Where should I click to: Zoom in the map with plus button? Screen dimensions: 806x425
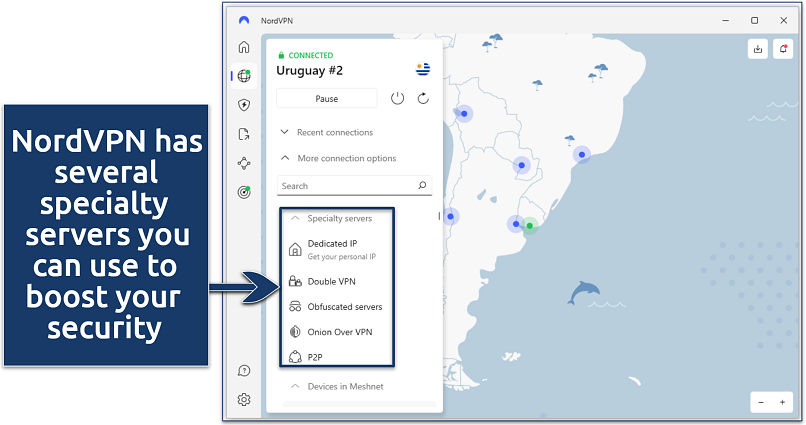(782, 402)
